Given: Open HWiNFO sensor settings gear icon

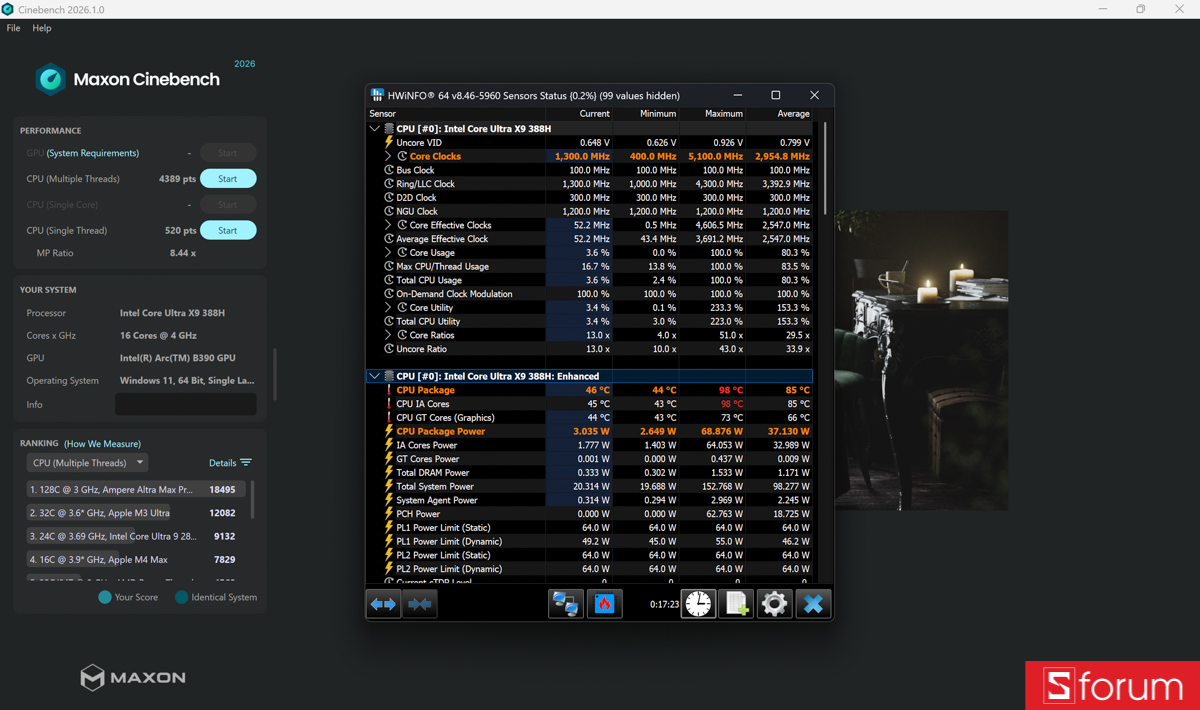Looking at the screenshot, I should 774,604.
